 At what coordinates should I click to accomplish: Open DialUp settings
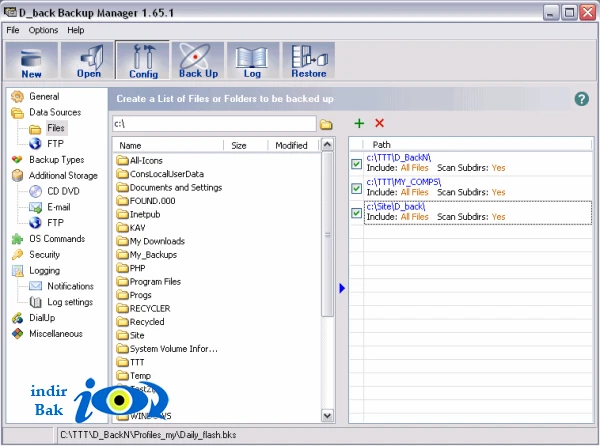coord(42,318)
